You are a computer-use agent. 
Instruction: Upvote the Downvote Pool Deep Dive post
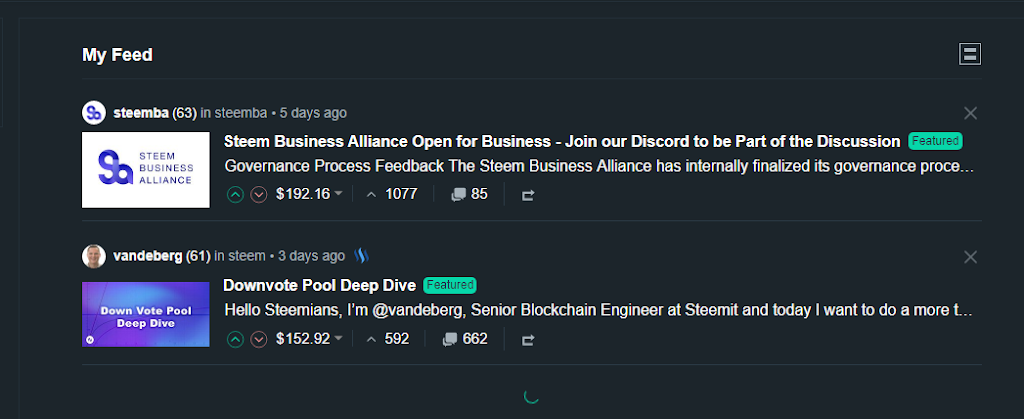coord(235,339)
